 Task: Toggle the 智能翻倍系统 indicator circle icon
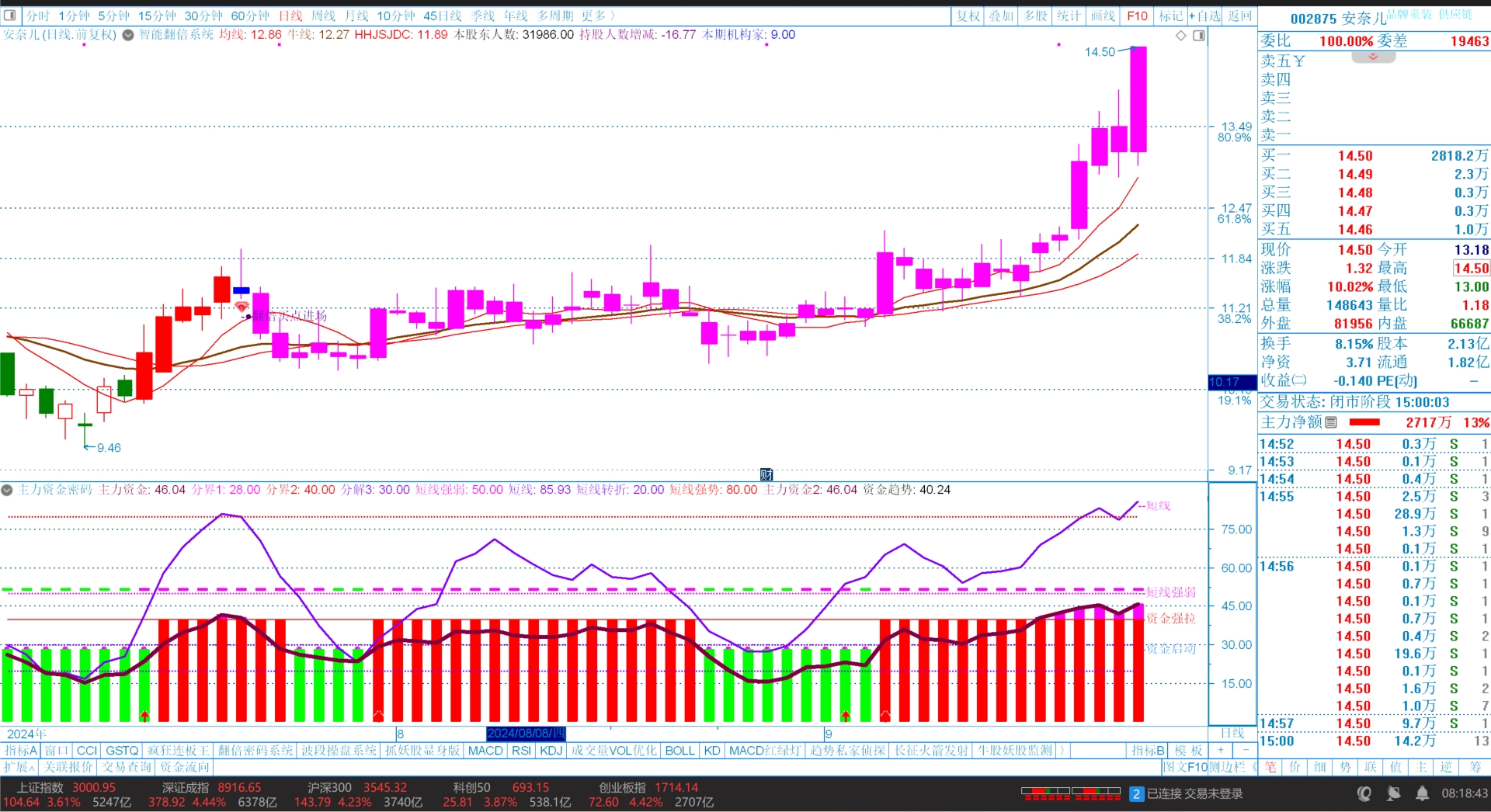pyautogui.click(x=128, y=35)
